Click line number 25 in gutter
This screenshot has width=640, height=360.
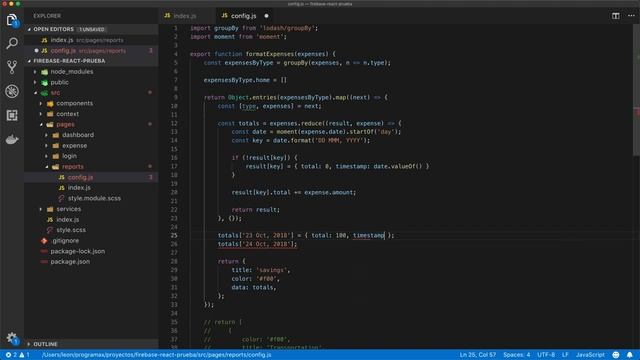pyautogui.click(x=174, y=236)
